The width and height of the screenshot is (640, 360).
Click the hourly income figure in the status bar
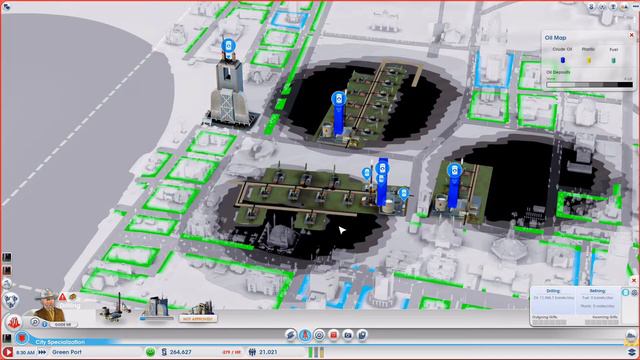(231, 352)
